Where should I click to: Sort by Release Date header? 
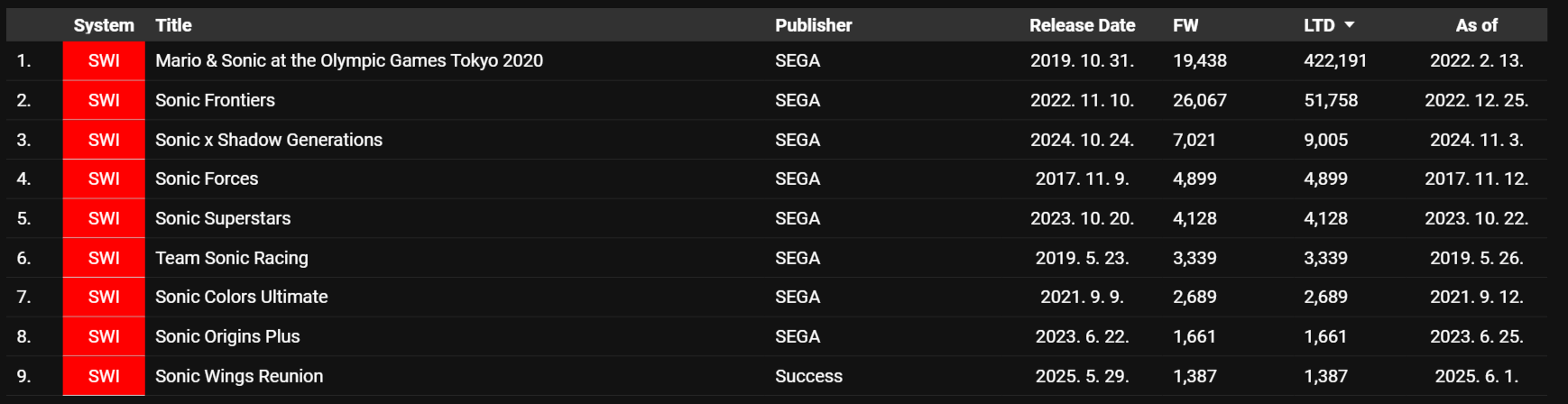coord(1082,25)
